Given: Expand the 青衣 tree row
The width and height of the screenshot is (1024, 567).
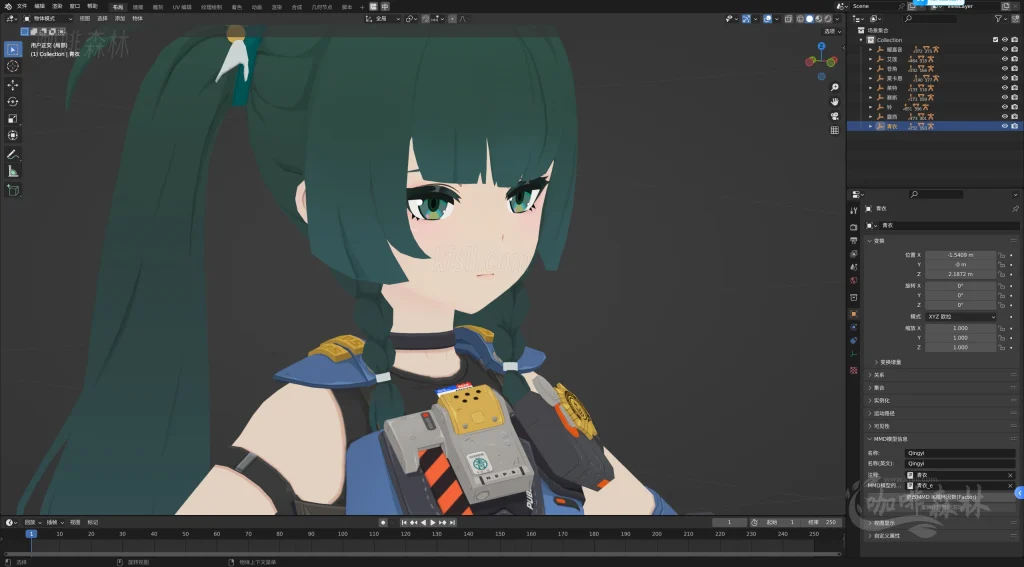Looking at the screenshot, I should pyautogui.click(x=871, y=126).
